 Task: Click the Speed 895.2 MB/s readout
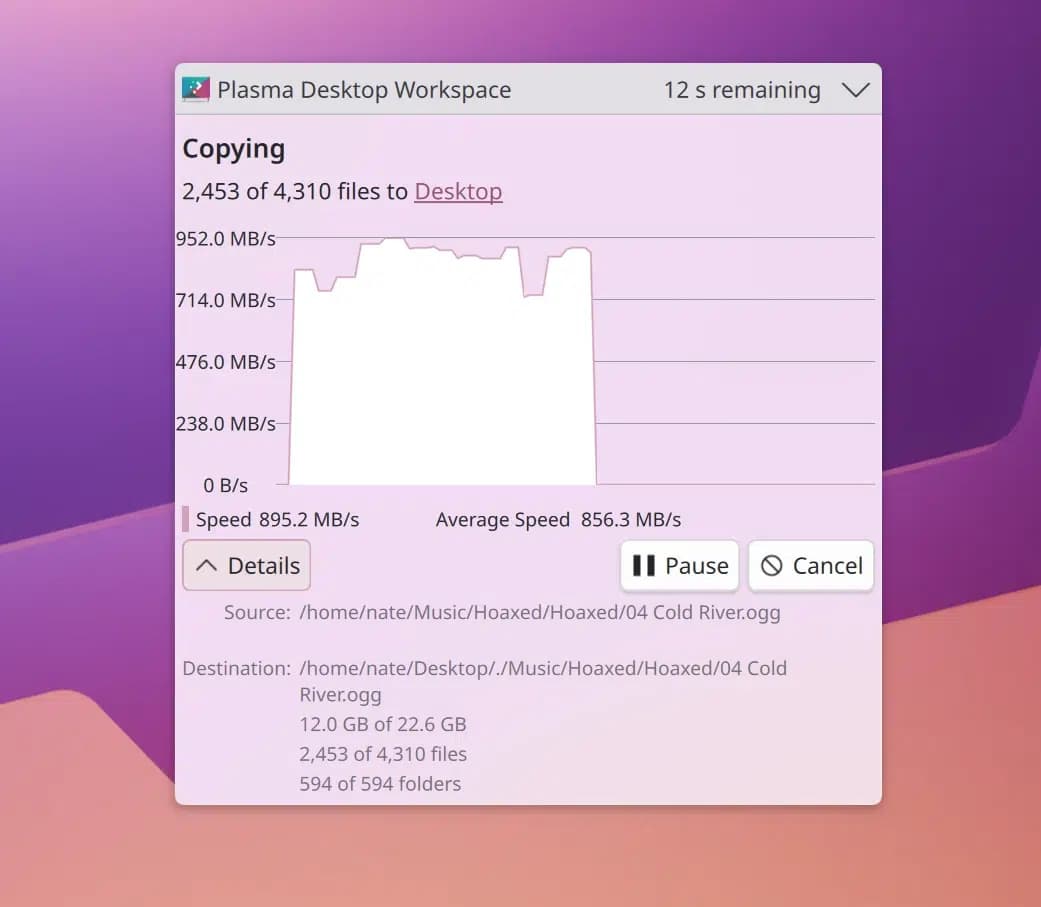[x=277, y=520]
